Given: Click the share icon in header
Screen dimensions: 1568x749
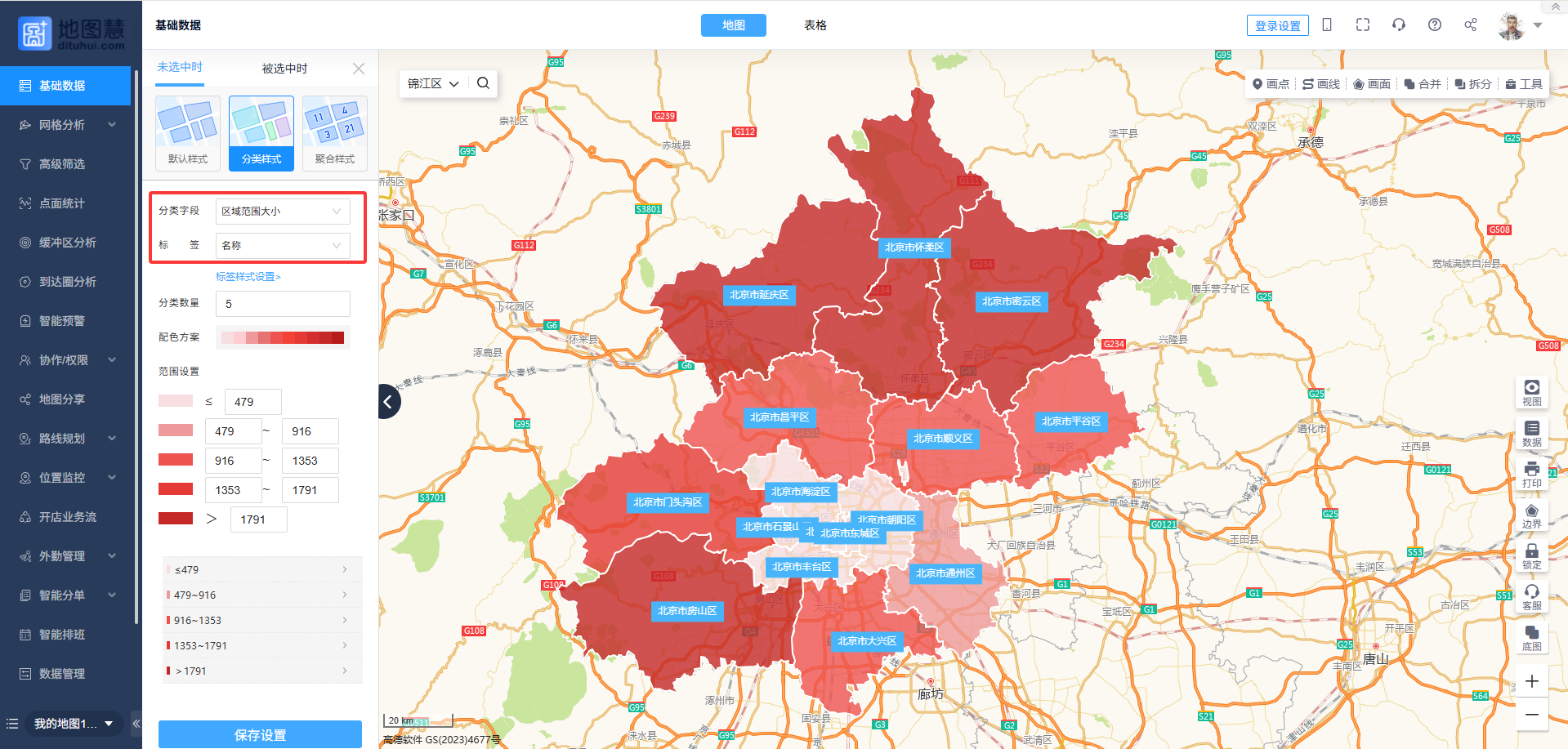Looking at the screenshot, I should (1470, 25).
